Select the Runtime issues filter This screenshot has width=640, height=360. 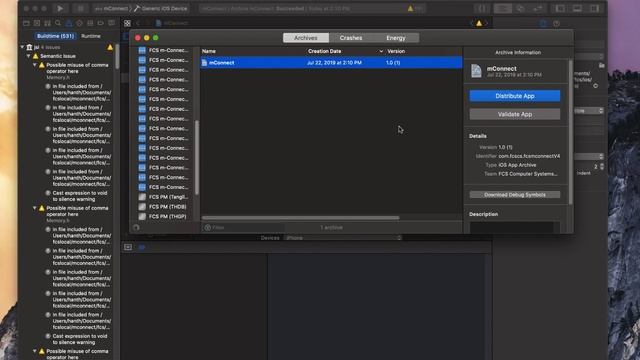click(91, 36)
